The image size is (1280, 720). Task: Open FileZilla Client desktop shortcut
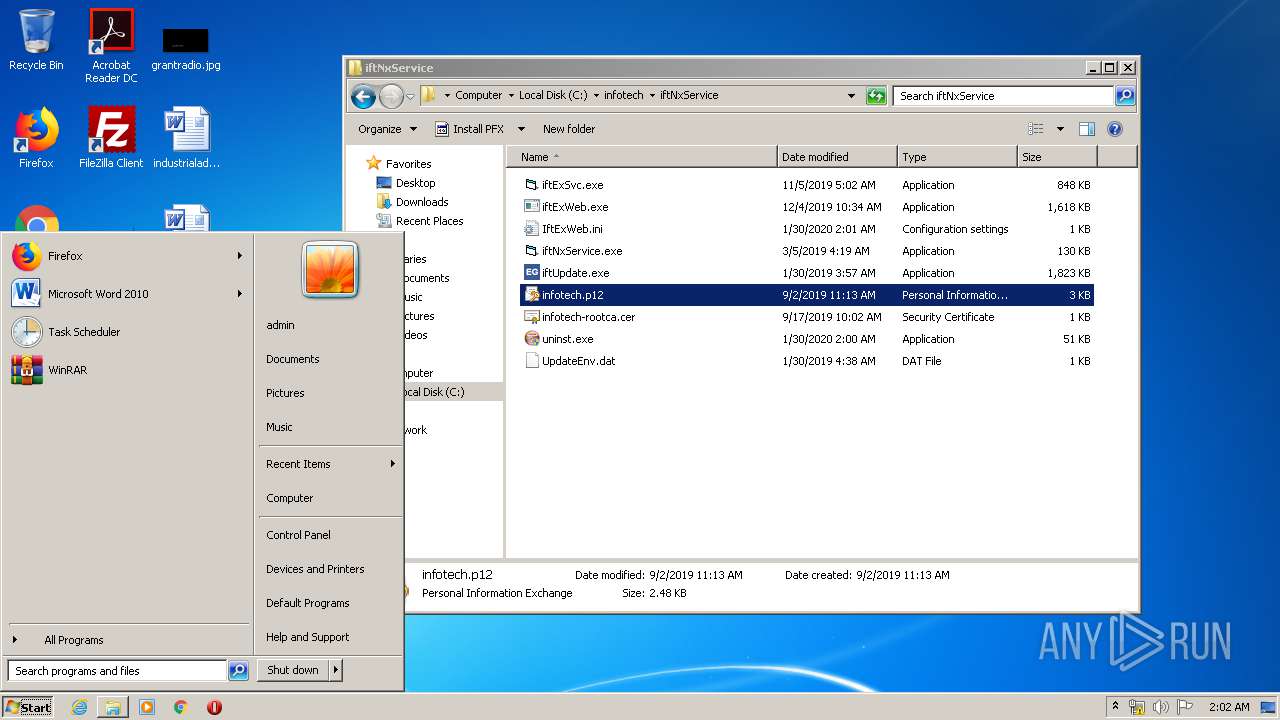click(x=111, y=138)
